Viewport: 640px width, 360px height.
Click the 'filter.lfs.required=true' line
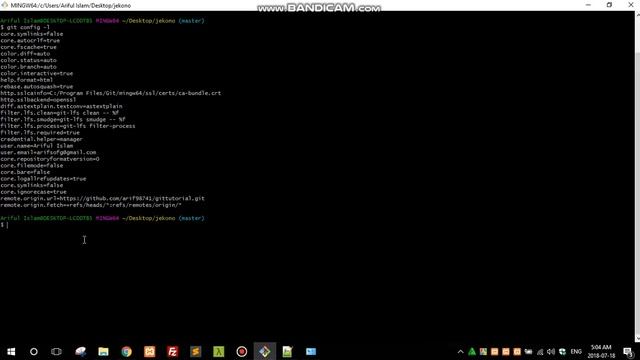pos(40,133)
